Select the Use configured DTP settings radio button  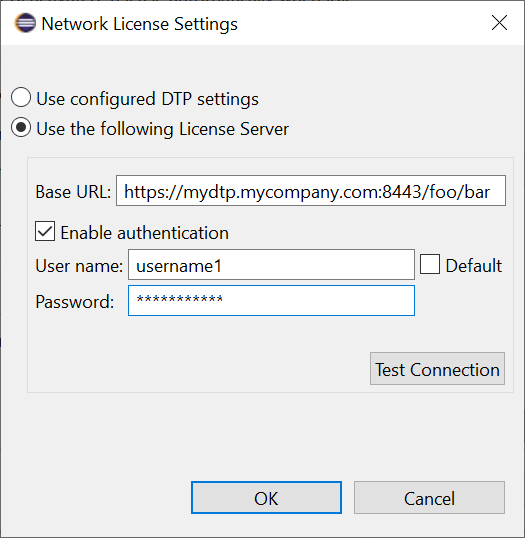pyautogui.click(x=21, y=97)
